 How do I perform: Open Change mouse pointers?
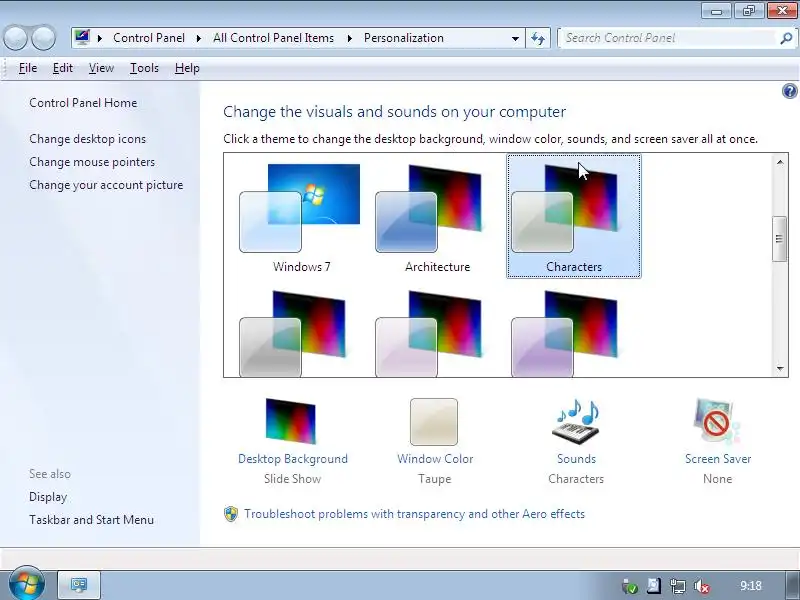pos(92,162)
